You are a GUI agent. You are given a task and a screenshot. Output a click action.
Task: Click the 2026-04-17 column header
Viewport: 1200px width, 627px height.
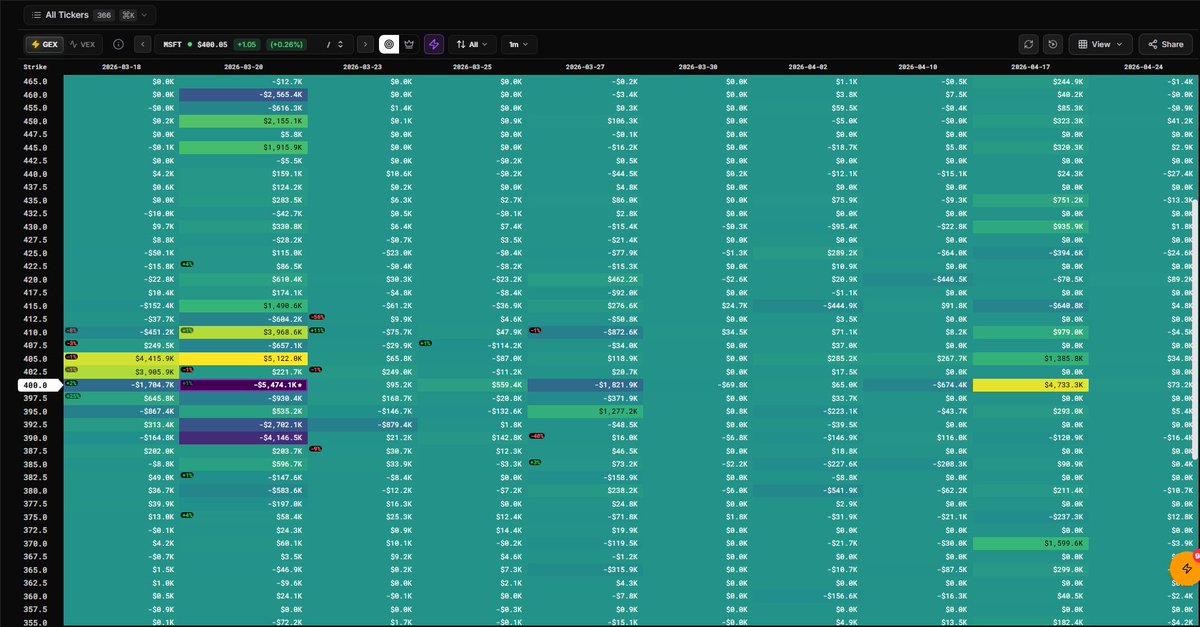tap(1032, 67)
